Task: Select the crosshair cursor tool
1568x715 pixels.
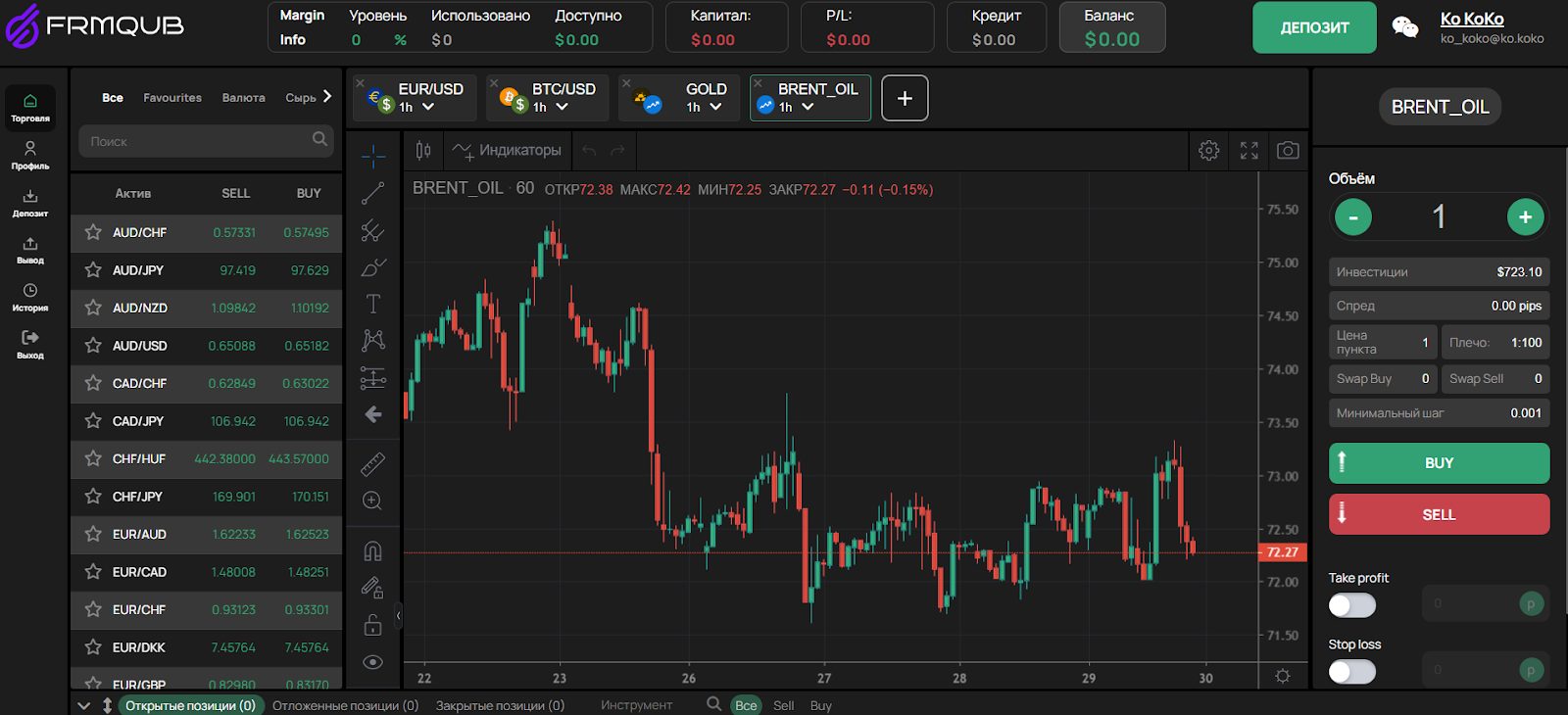Action: tap(373, 156)
